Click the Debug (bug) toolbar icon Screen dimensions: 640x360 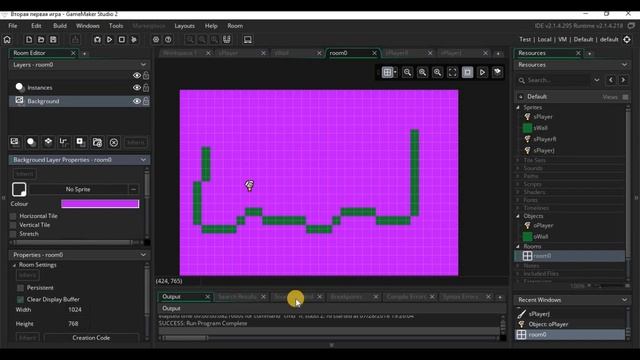pos(97,40)
